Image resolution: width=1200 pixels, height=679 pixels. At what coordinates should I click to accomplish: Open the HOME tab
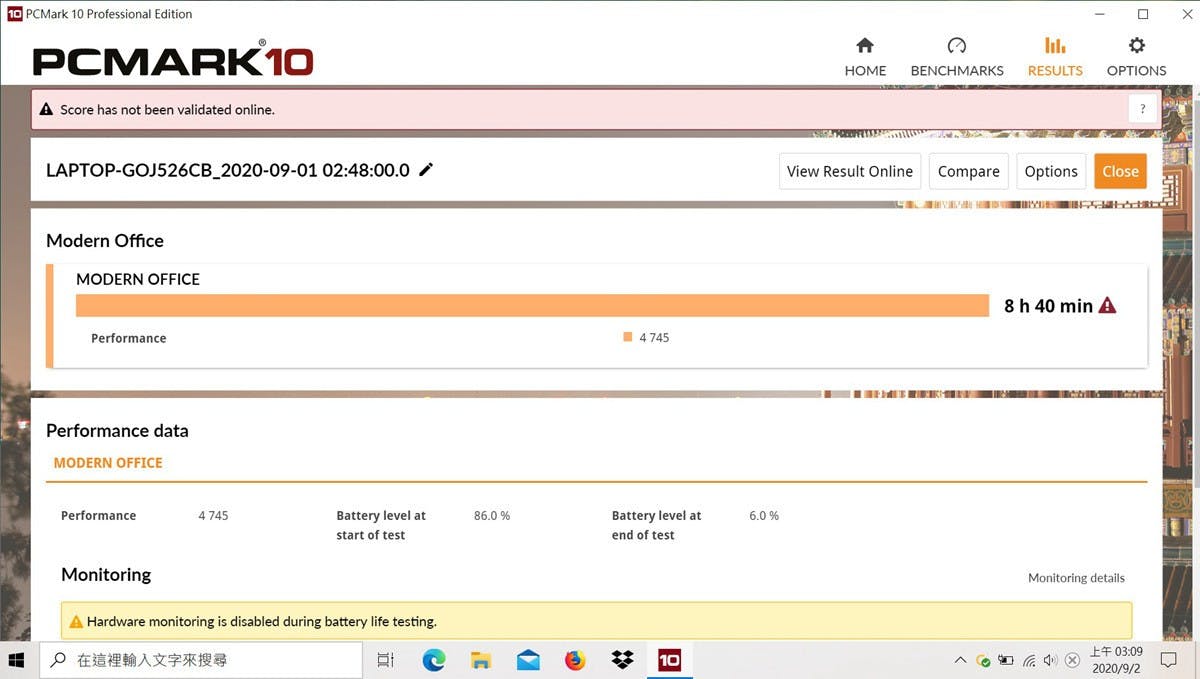(865, 59)
